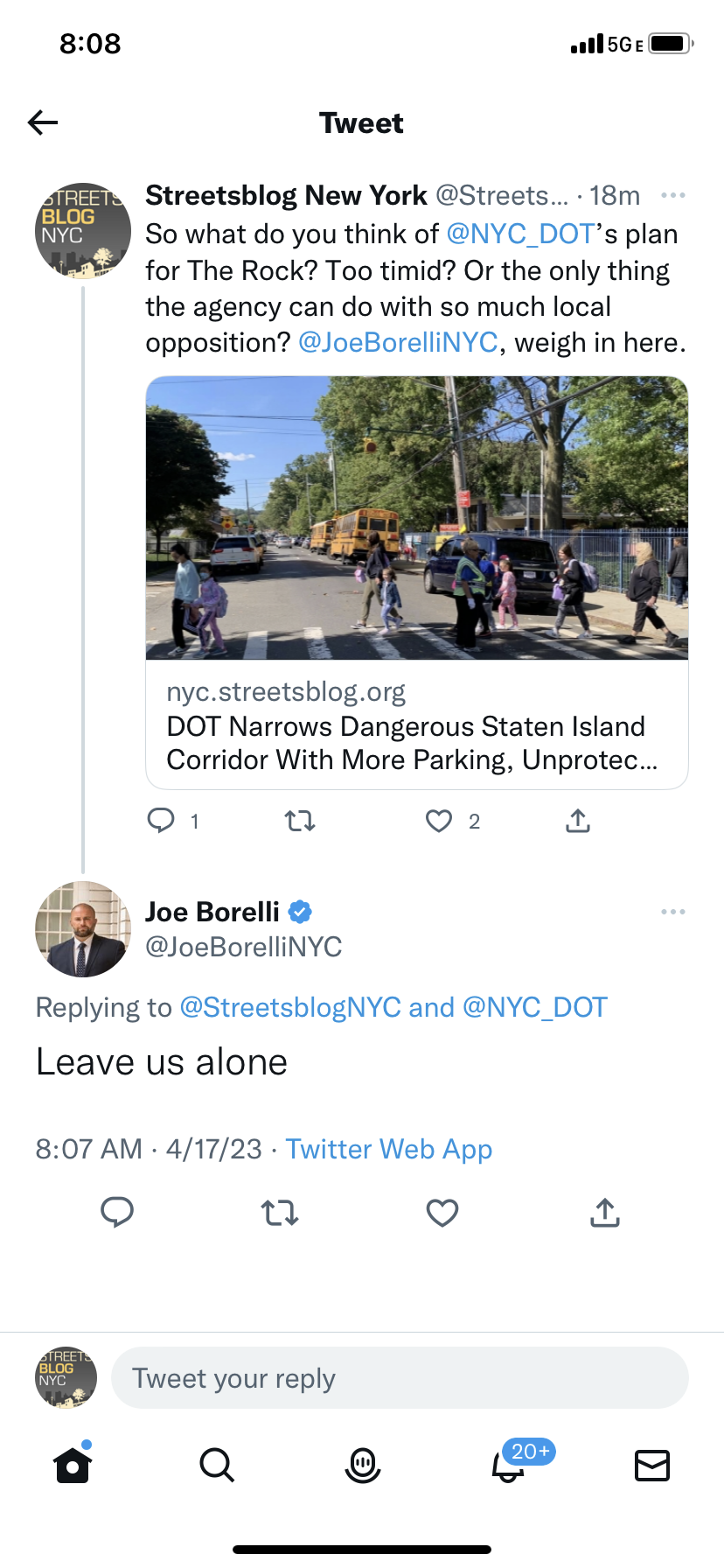The width and height of the screenshot is (724, 1568).
Task: Open the @NYC_DOT mention in Streetsblog tweet
Action: 520,234
